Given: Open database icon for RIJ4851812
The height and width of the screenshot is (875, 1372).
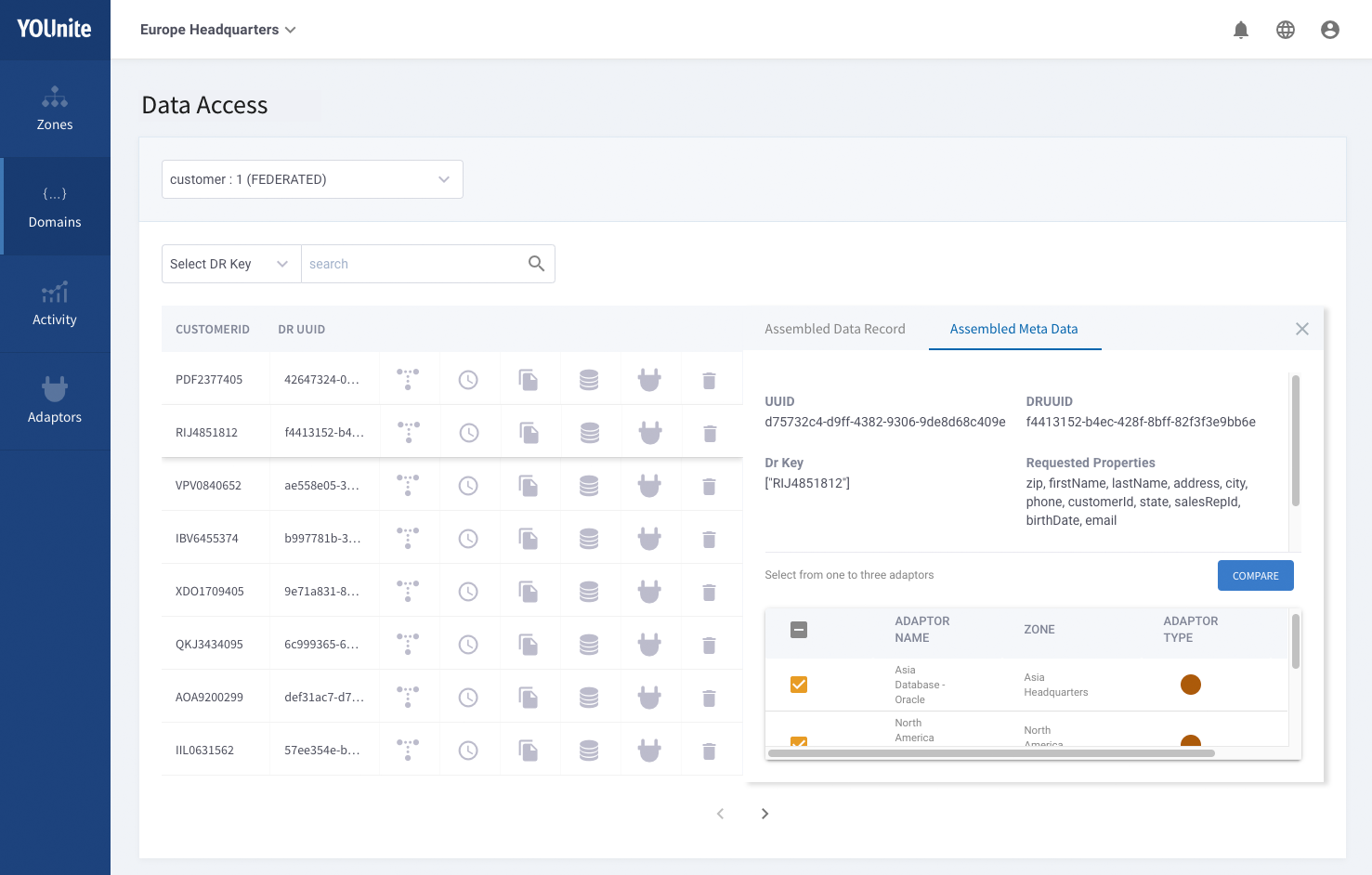Looking at the screenshot, I should coord(590,432).
